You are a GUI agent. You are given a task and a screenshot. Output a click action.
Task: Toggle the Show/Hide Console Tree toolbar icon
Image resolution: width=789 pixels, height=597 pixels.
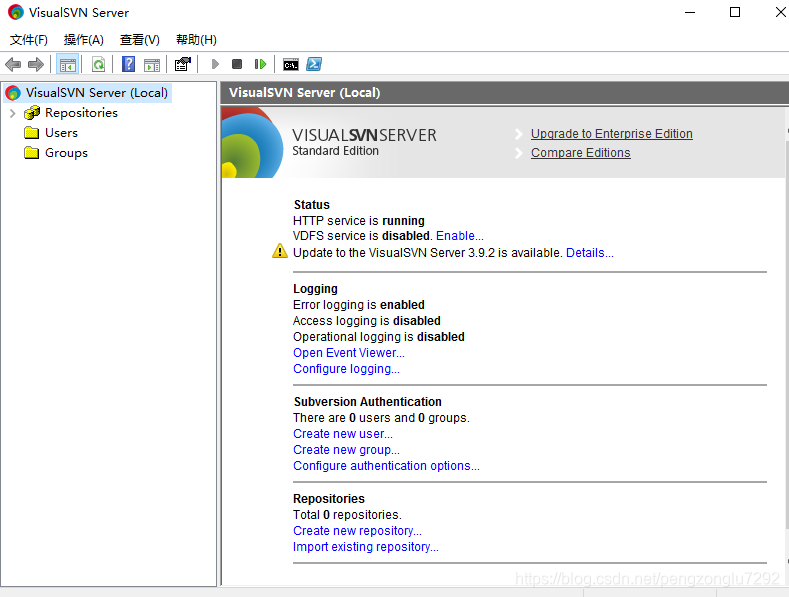pyautogui.click(x=67, y=64)
